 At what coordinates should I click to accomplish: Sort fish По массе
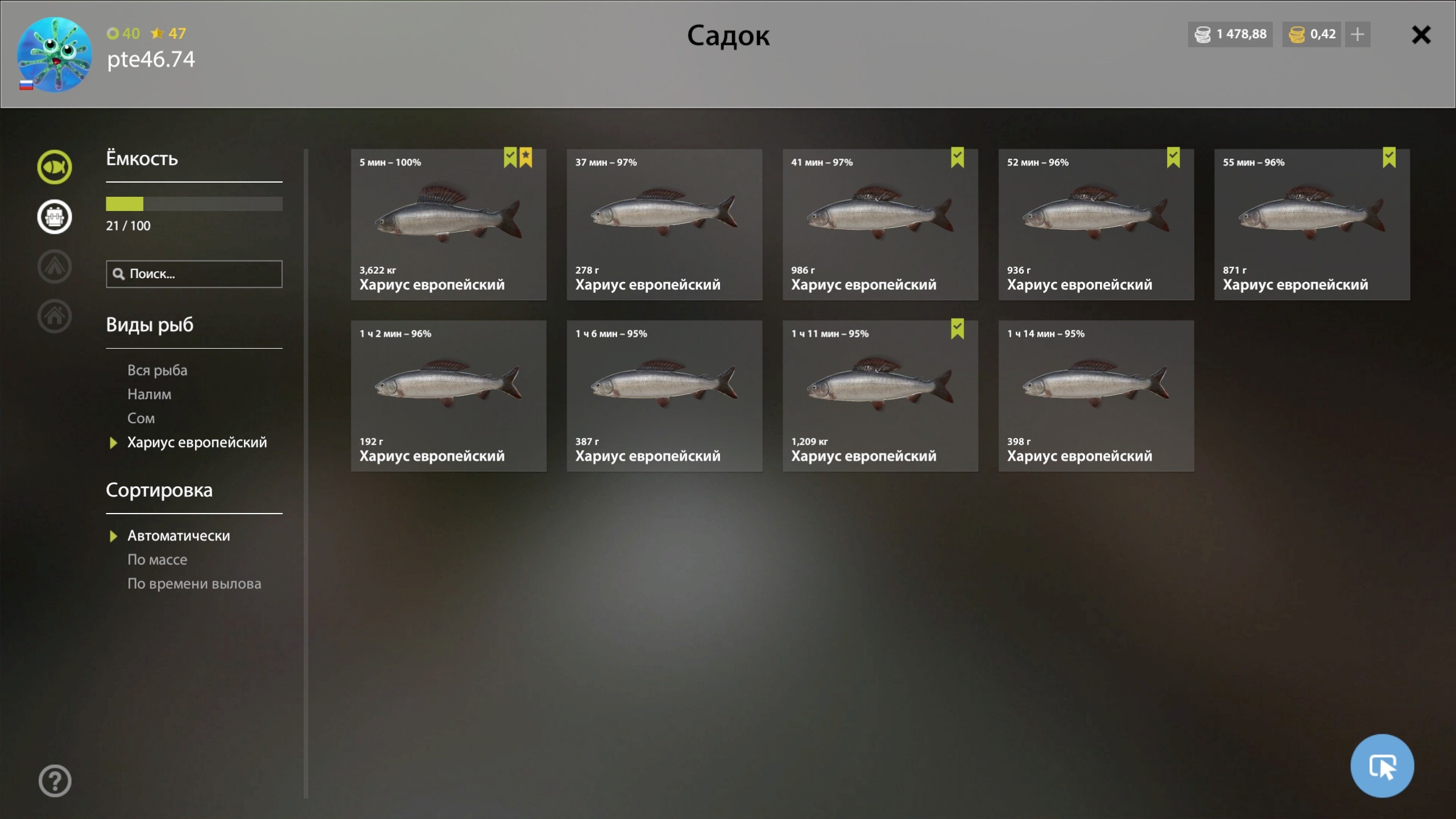coord(157,560)
